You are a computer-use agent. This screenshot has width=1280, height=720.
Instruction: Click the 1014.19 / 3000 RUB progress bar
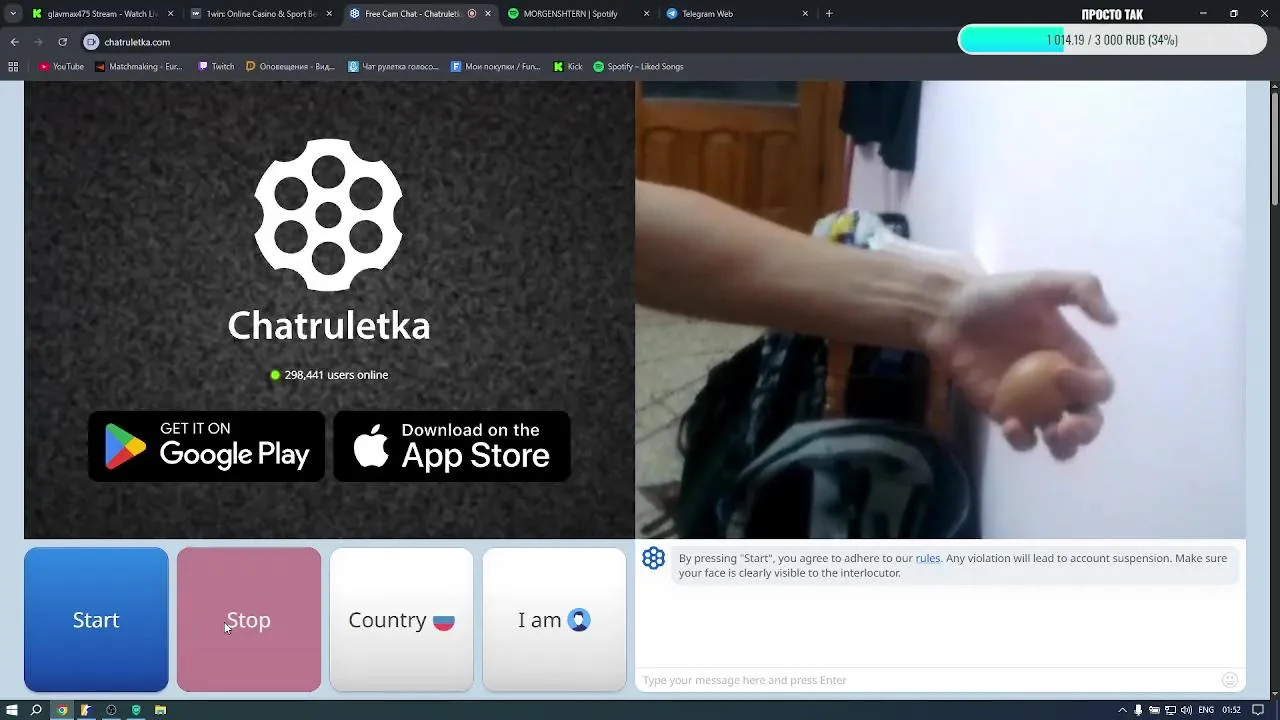pyautogui.click(x=1112, y=40)
